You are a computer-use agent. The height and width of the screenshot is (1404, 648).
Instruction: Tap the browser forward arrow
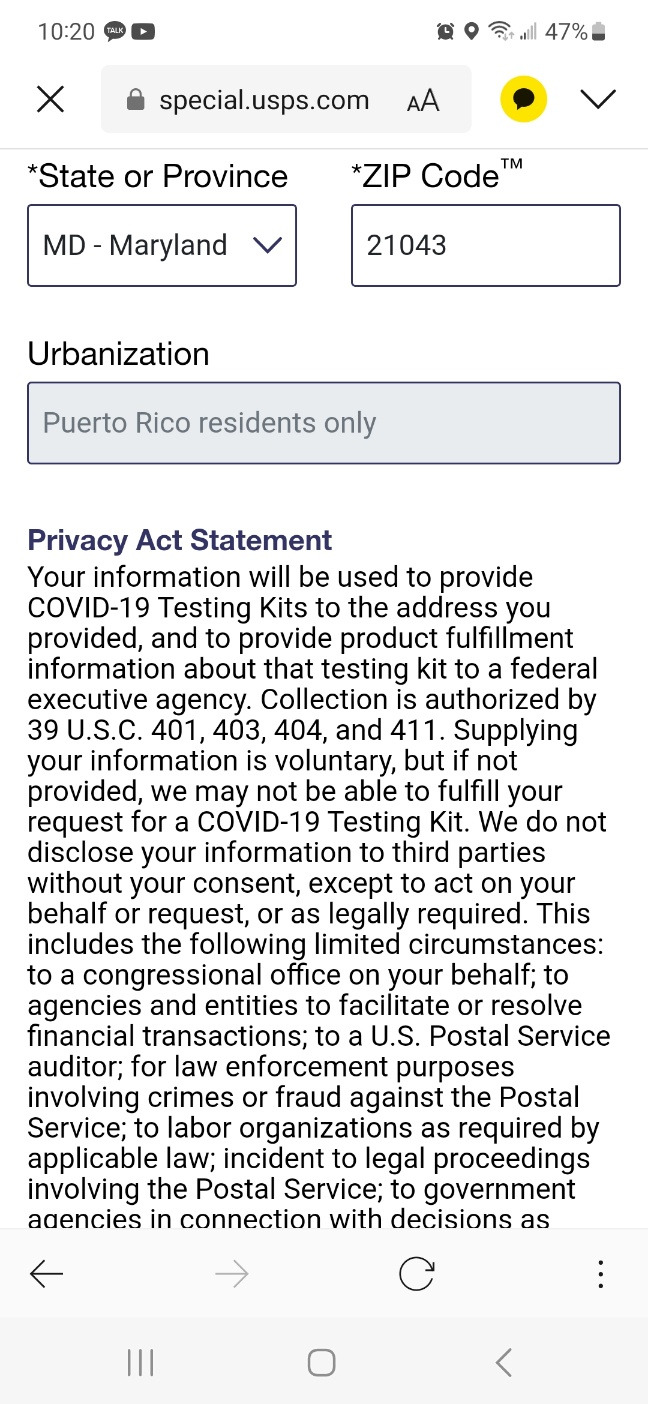tap(231, 1274)
